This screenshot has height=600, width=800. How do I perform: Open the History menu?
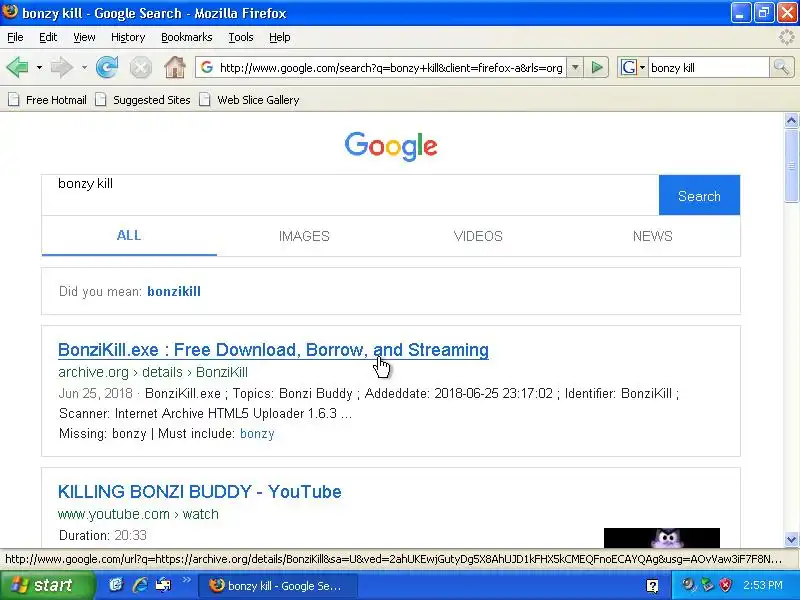[128, 37]
